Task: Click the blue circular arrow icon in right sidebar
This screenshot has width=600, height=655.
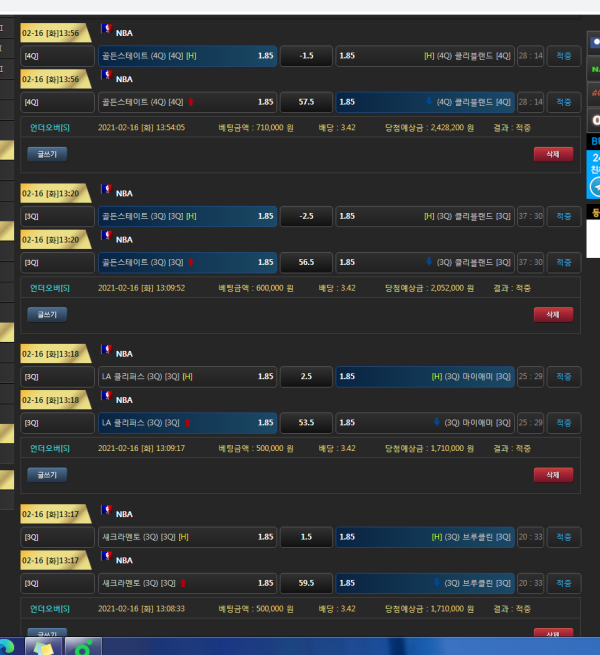Action: pyautogui.click(x=593, y=186)
